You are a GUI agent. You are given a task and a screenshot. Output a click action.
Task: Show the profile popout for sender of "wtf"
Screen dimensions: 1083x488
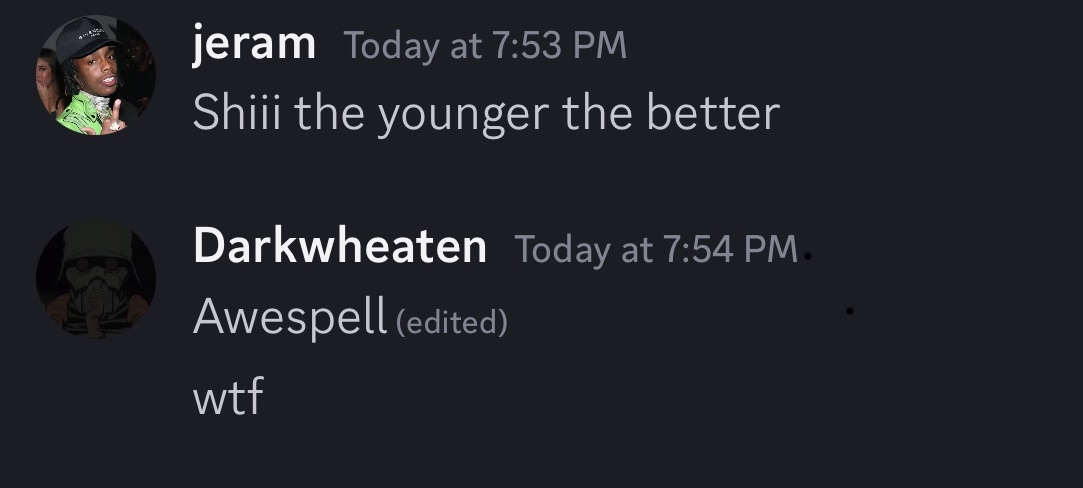(340, 247)
